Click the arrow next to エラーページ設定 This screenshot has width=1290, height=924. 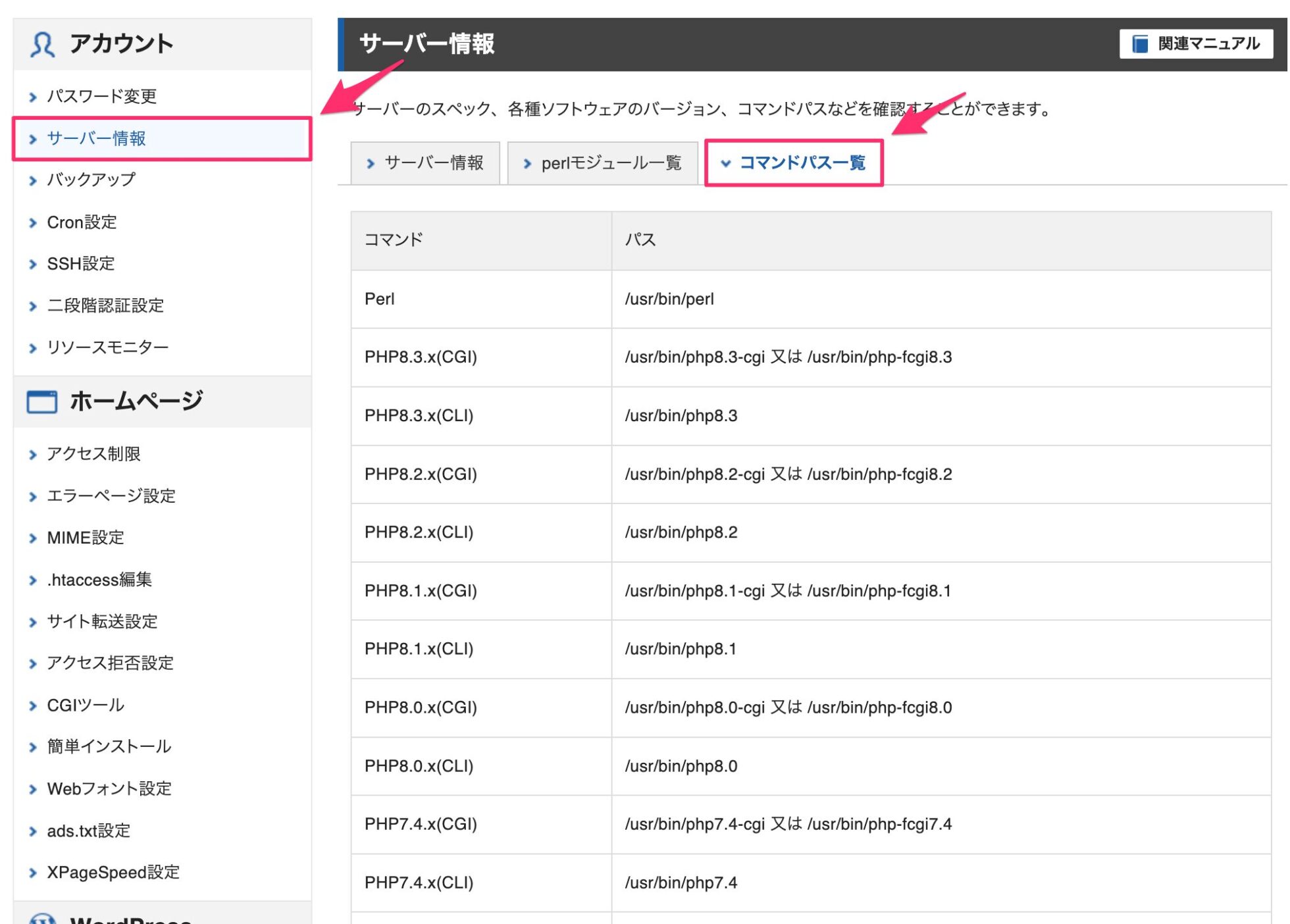pyautogui.click(x=33, y=497)
